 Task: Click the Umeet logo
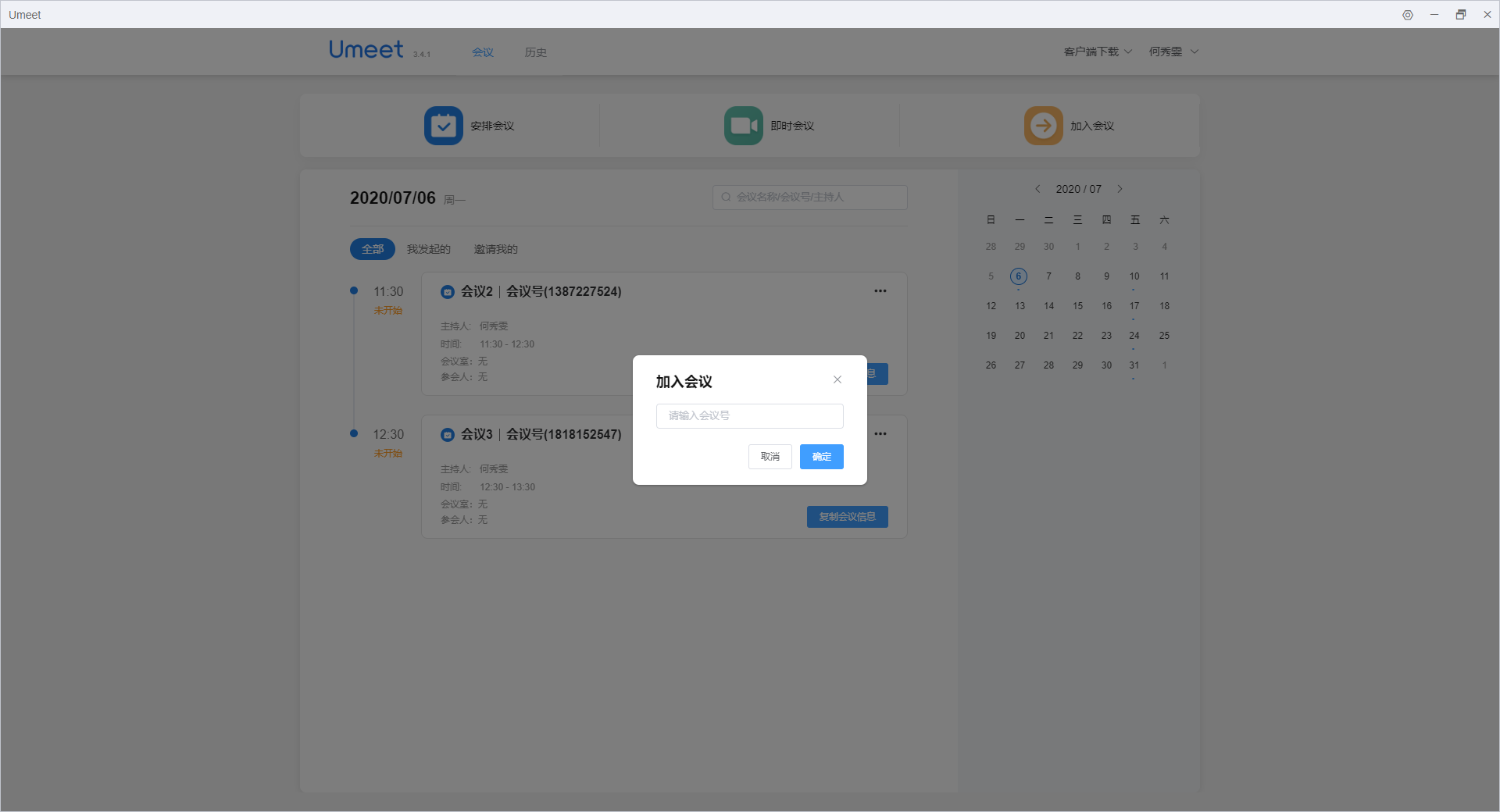click(366, 49)
